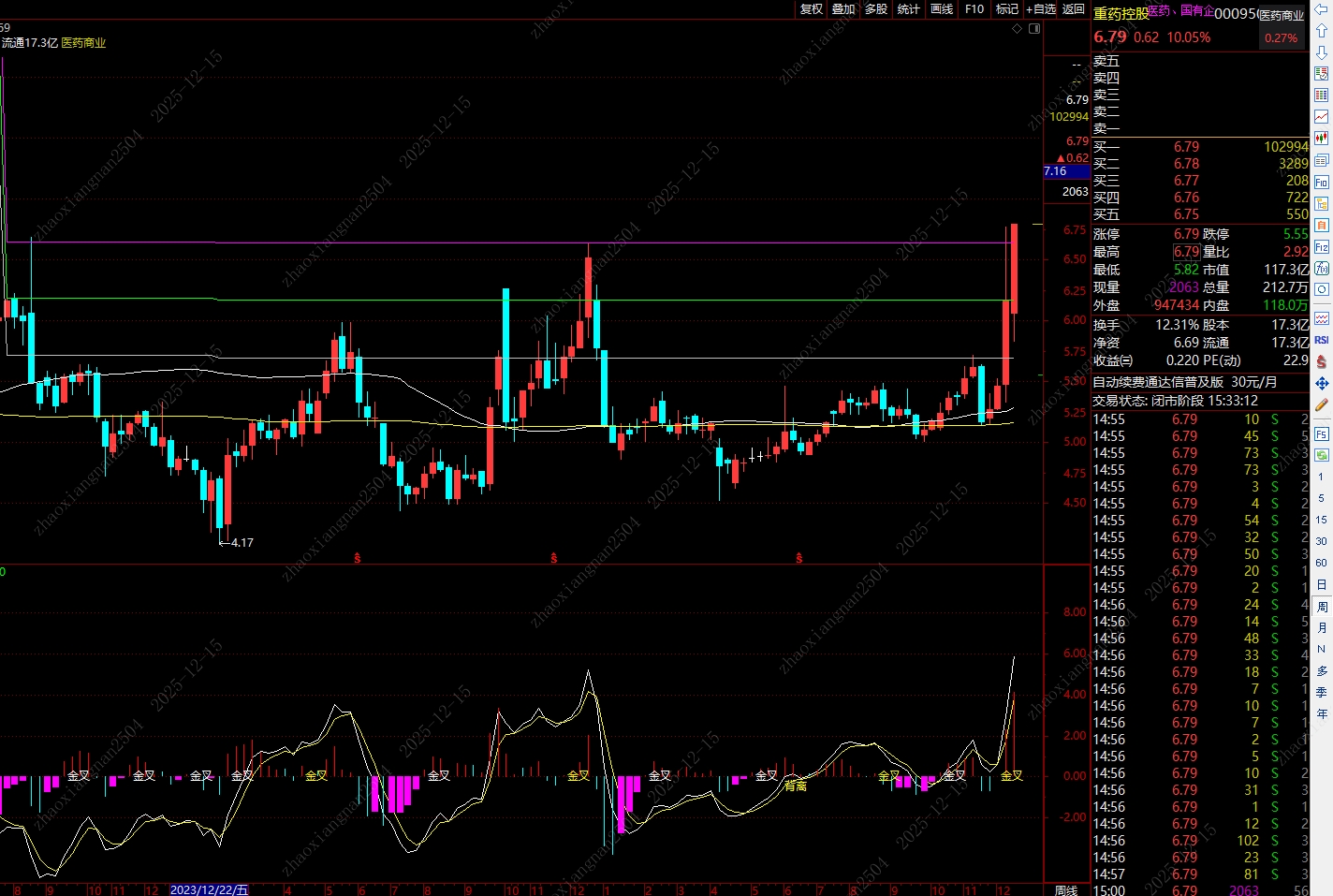
Task: Click the 标记 mark button
Action: [x=1007, y=8]
